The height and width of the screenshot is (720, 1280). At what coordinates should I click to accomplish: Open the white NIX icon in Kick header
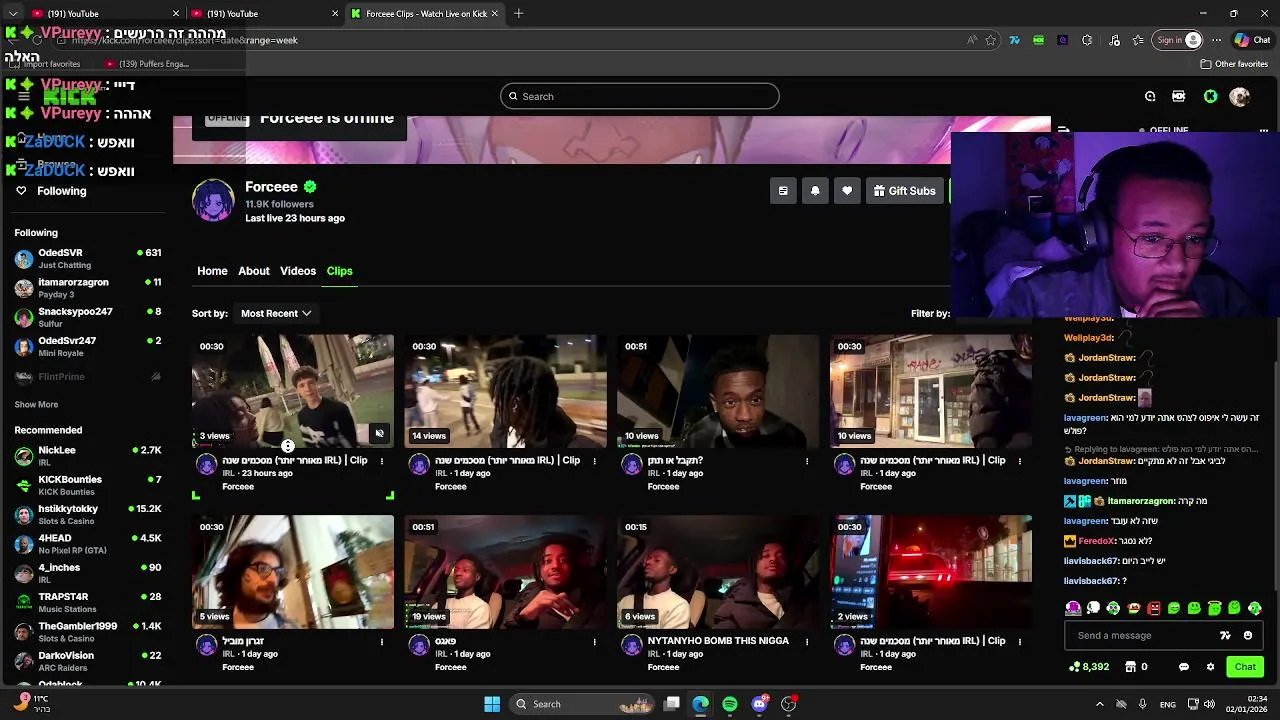click(1179, 96)
